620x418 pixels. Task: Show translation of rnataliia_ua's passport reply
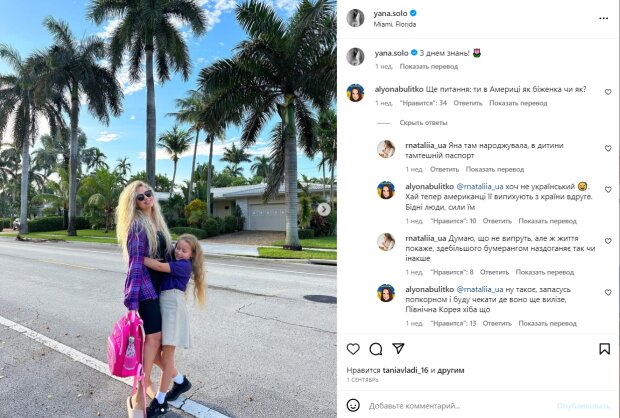click(495, 169)
